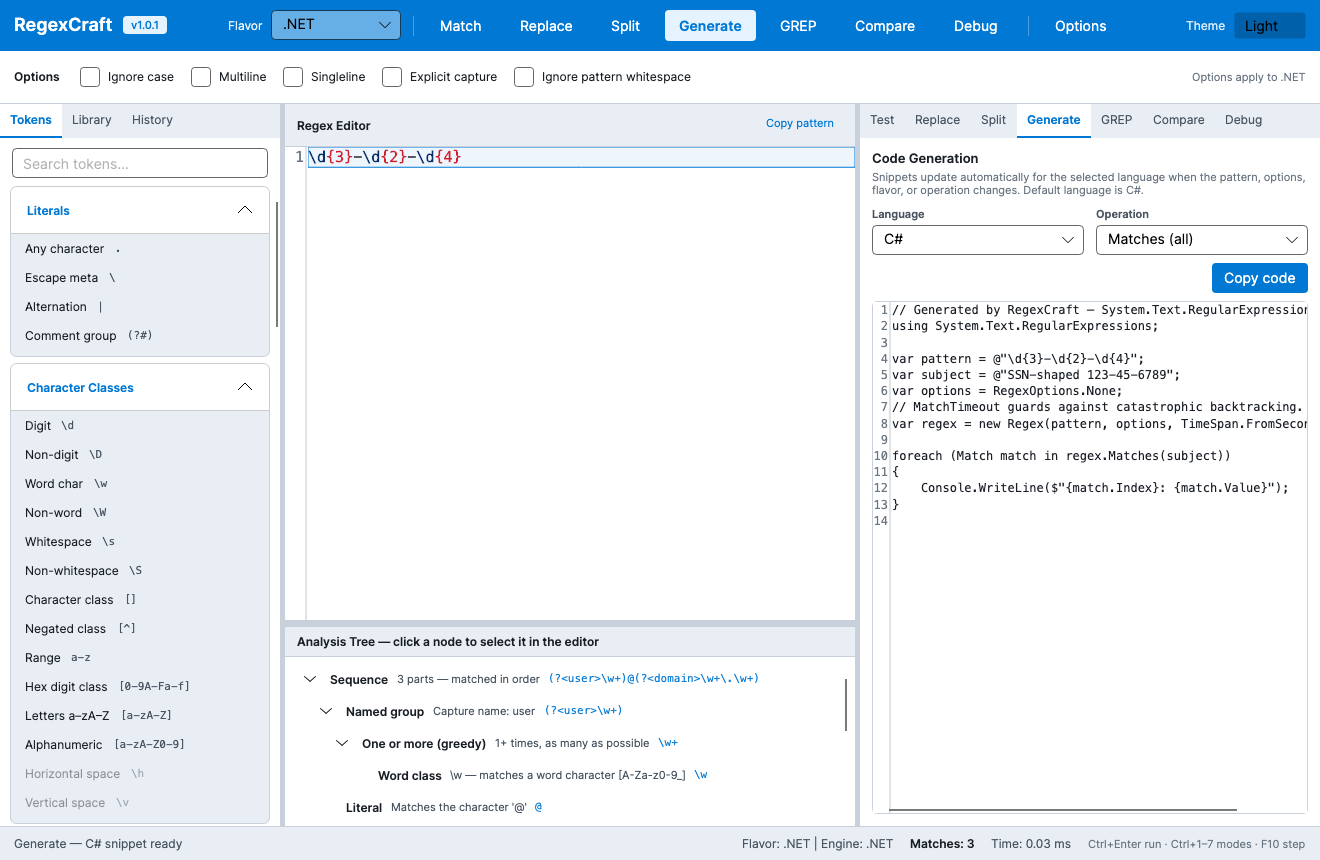The width and height of the screenshot is (1320, 860).
Task: Switch to the Replace tab in right panel
Action: [937, 120]
